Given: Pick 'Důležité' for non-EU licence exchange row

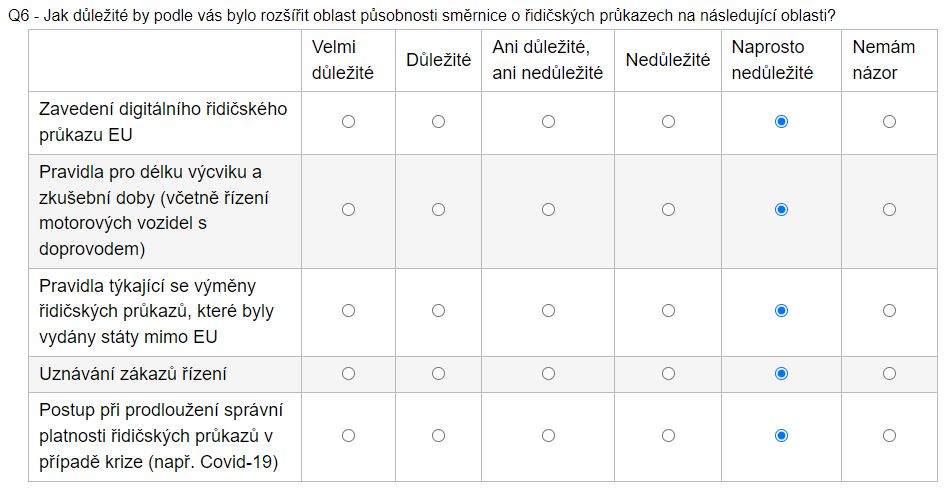Looking at the screenshot, I should click(438, 311).
